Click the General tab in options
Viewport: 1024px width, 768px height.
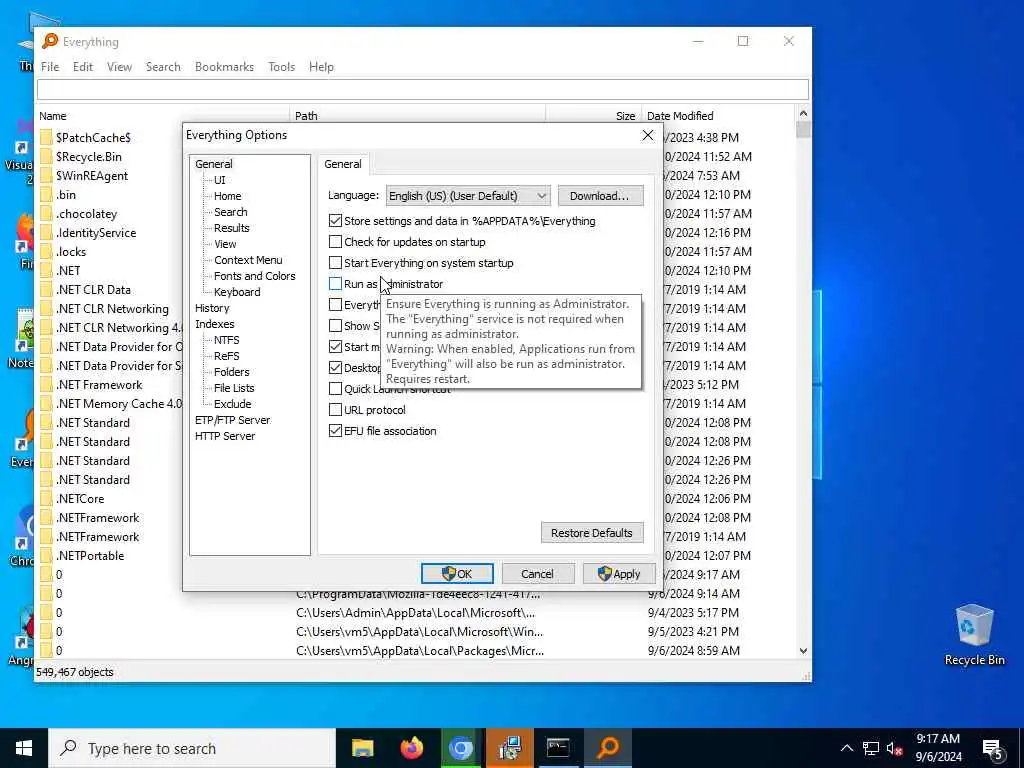343,164
